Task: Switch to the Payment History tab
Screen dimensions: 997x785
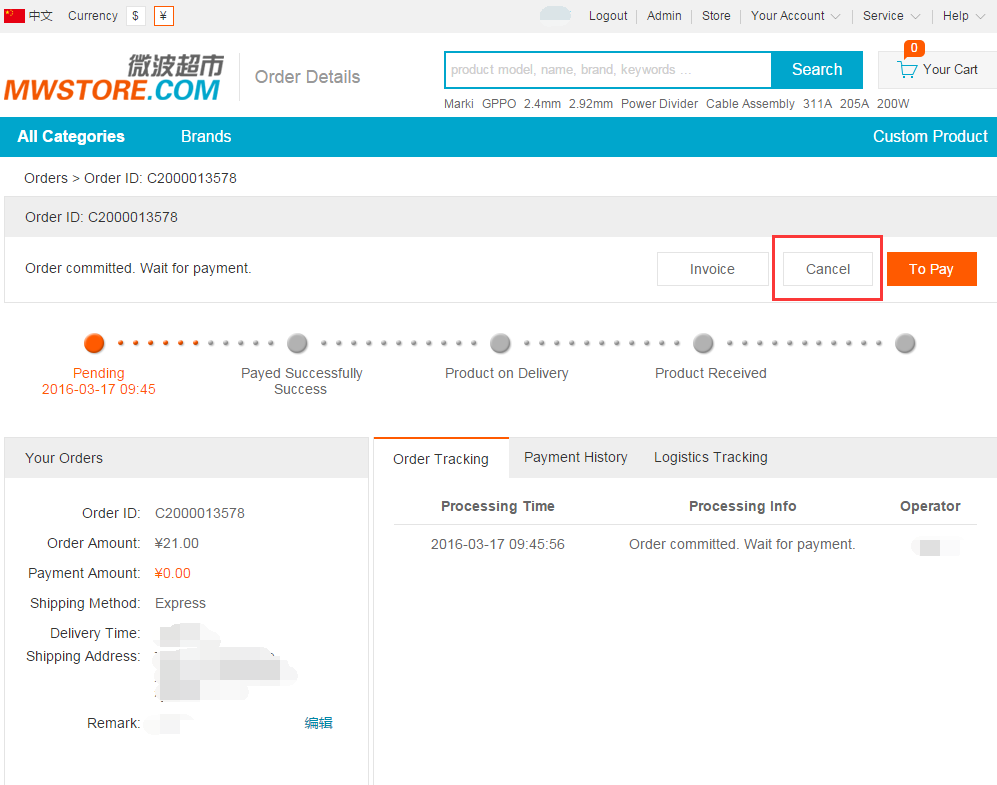Action: coord(575,457)
